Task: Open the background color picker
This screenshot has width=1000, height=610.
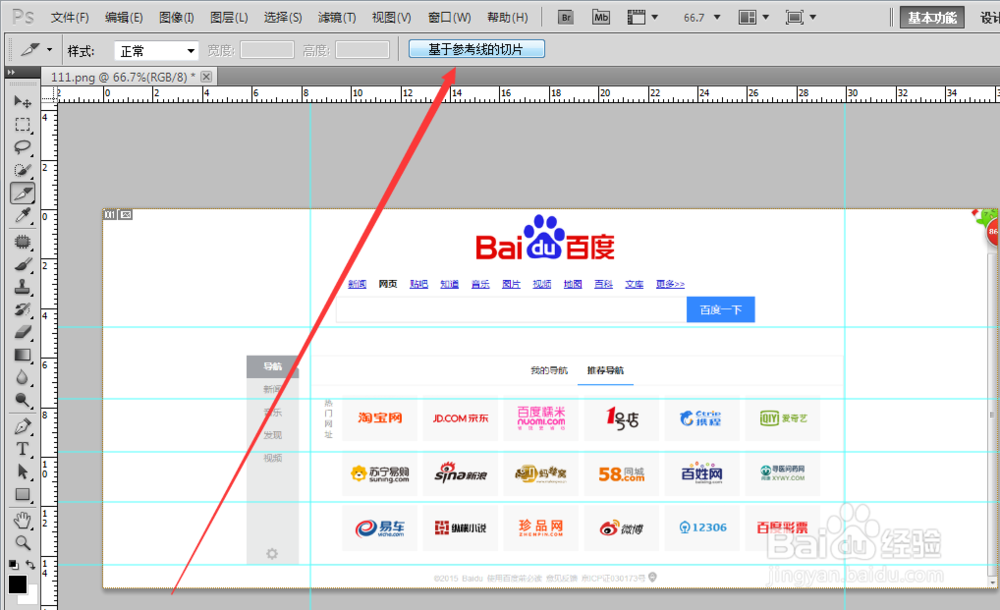Action: point(31,597)
